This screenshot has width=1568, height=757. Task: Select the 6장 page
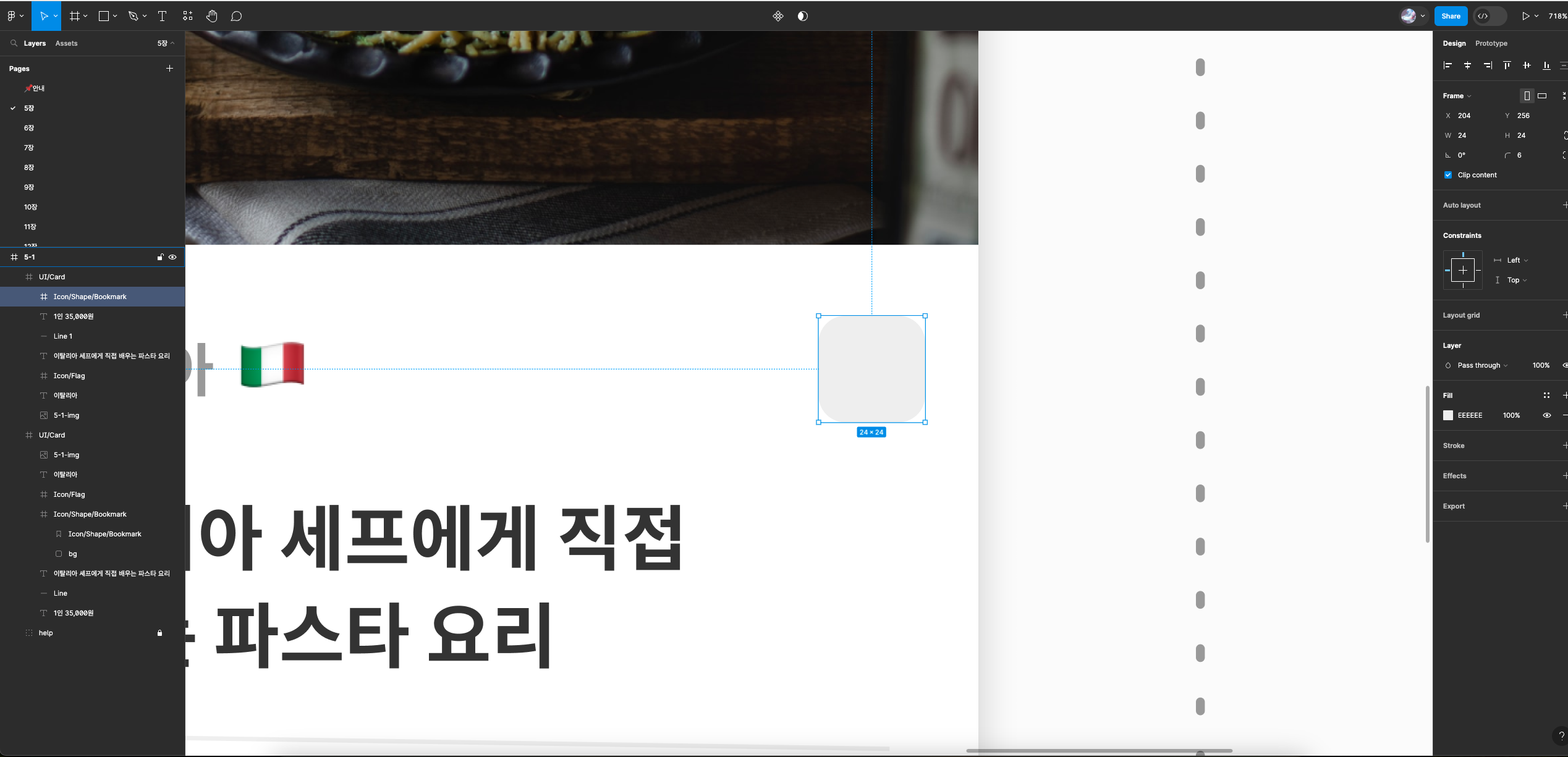coord(29,128)
